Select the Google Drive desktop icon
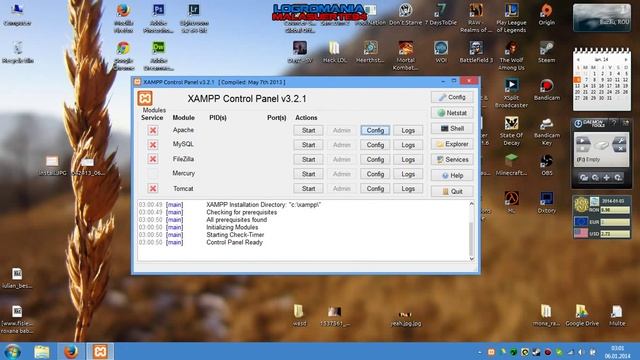 pos(582,316)
